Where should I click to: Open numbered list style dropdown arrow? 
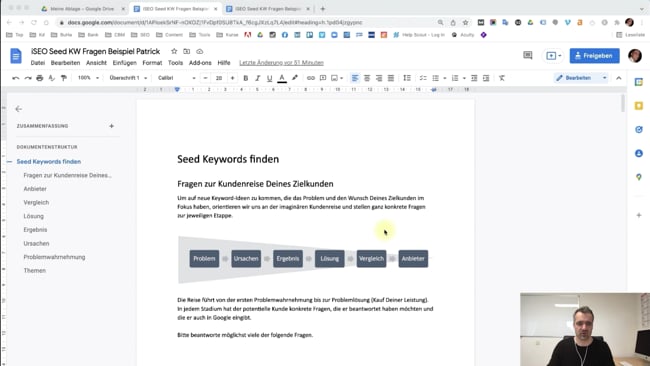464,78
